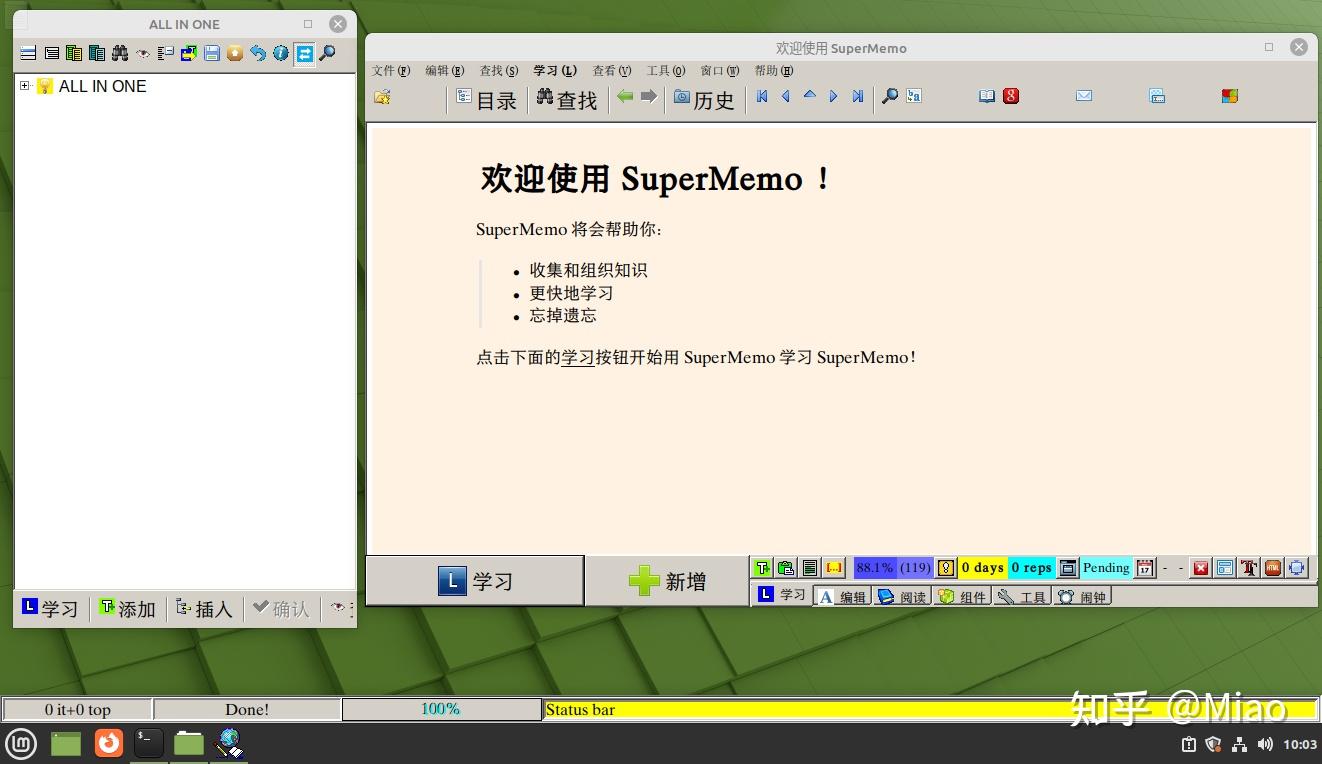Image resolution: width=1322 pixels, height=764 pixels.
Task: Click the Pending status field
Action: [1106, 568]
